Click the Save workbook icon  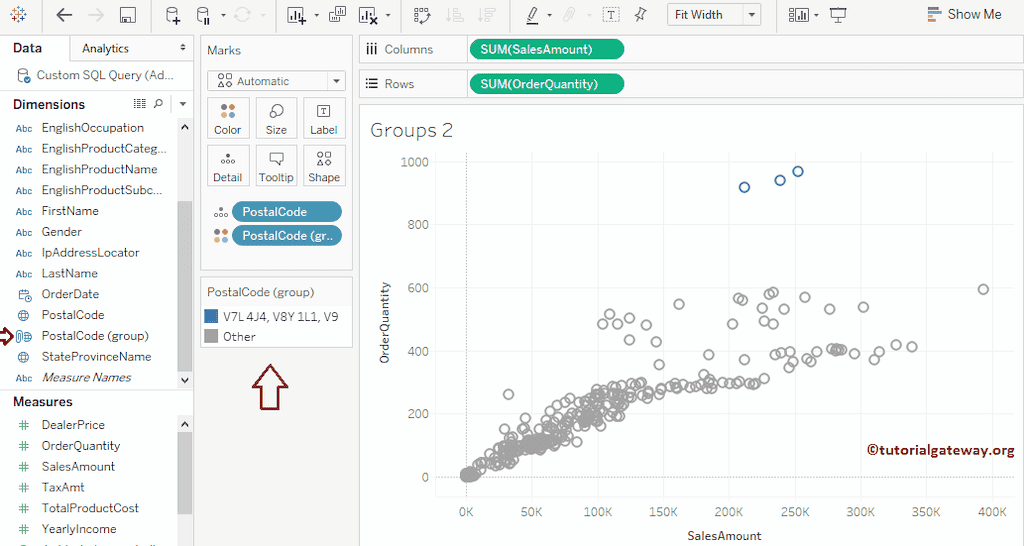pos(127,15)
